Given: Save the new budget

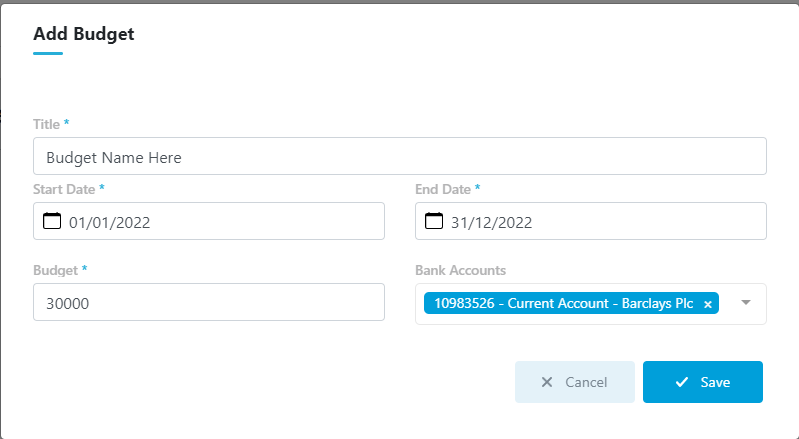Looking at the screenshot, I should 703,382.
